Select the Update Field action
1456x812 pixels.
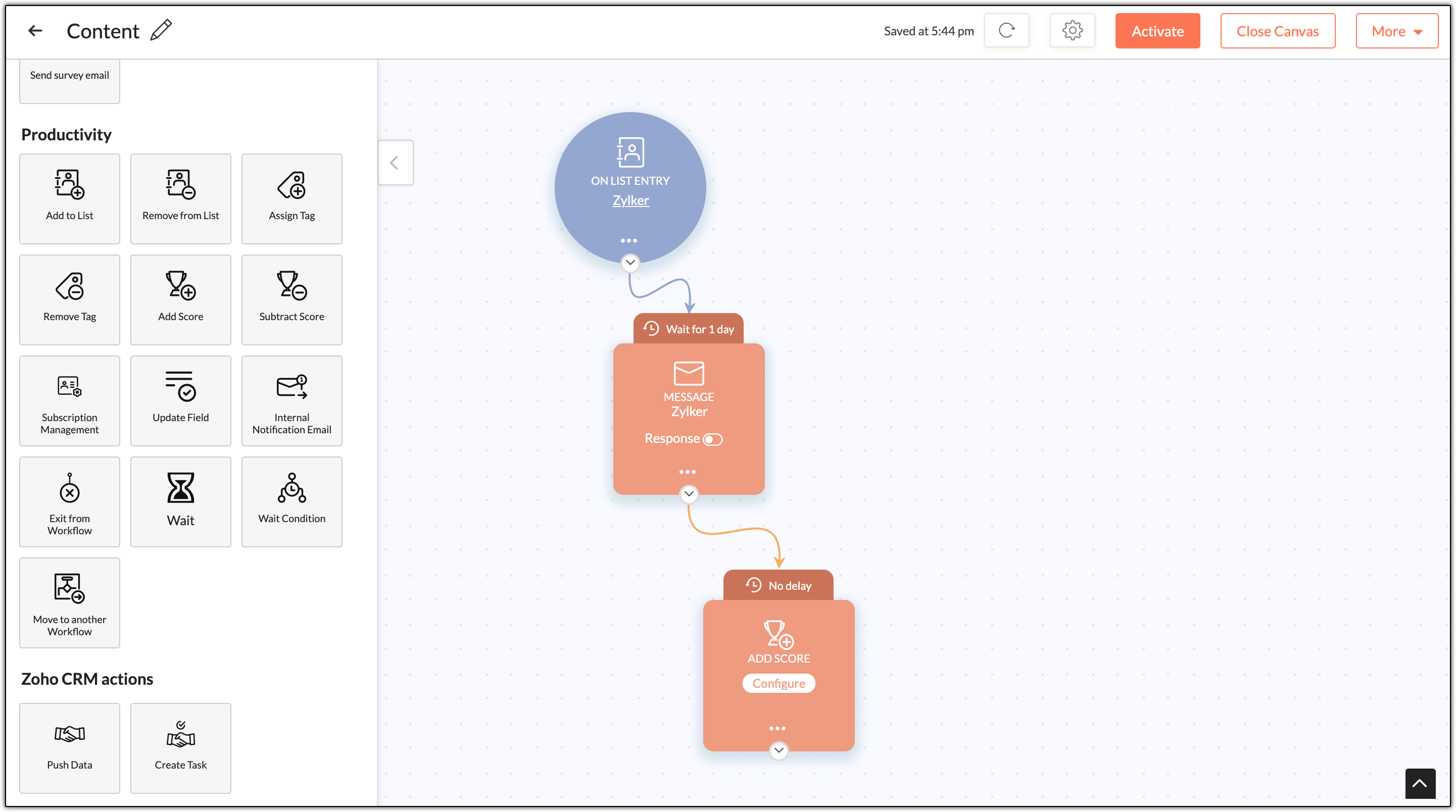click(x=181, y=401)
